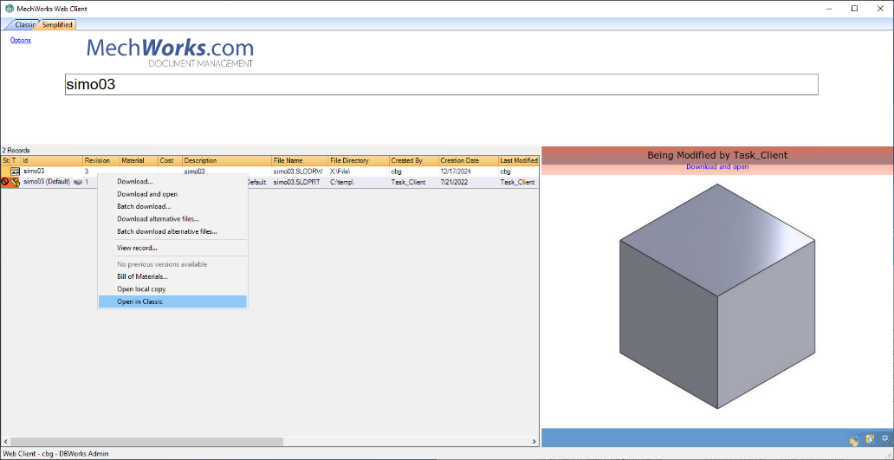Maximize the MechWorks Web Client window

pos(855,8)
